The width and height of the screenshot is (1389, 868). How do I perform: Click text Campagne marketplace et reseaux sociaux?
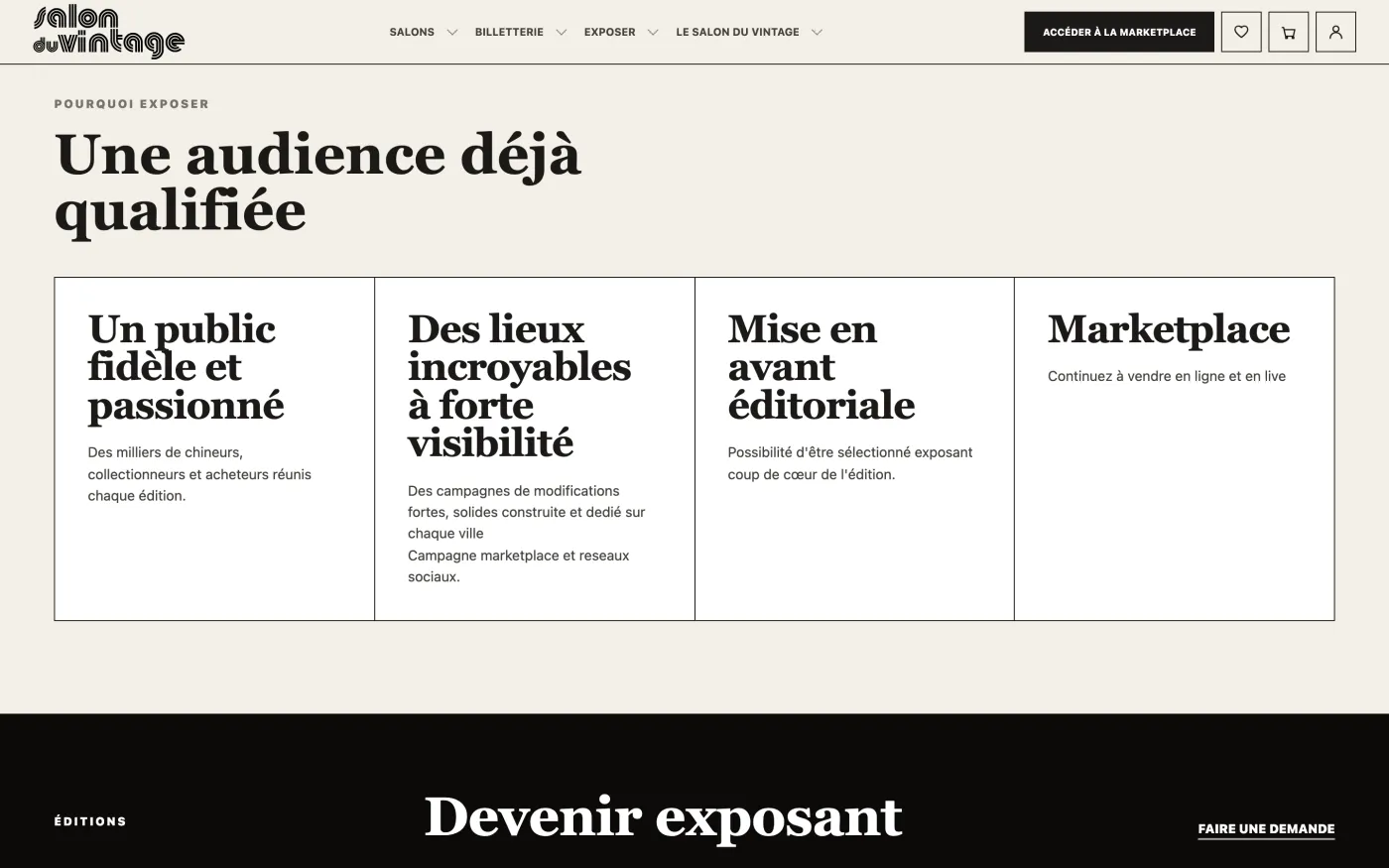[x=519, y=566]
